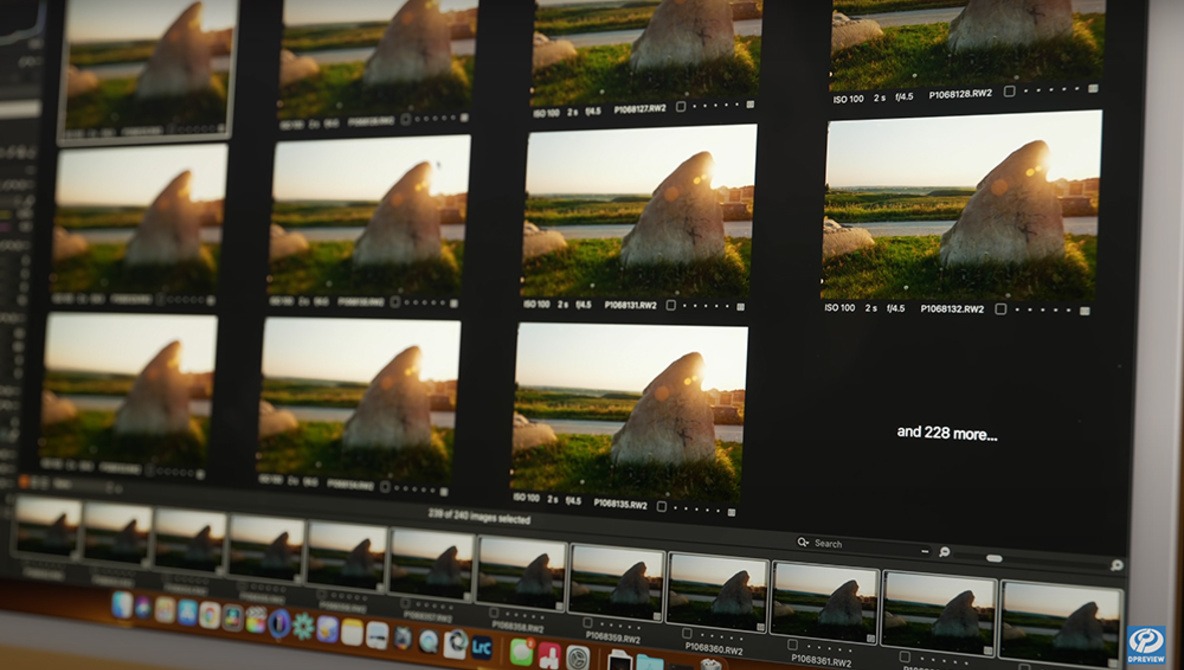Toggle the color tag box for P1068127.RW2
This screenshot has width=1184, height=670.
click(680, 107)
